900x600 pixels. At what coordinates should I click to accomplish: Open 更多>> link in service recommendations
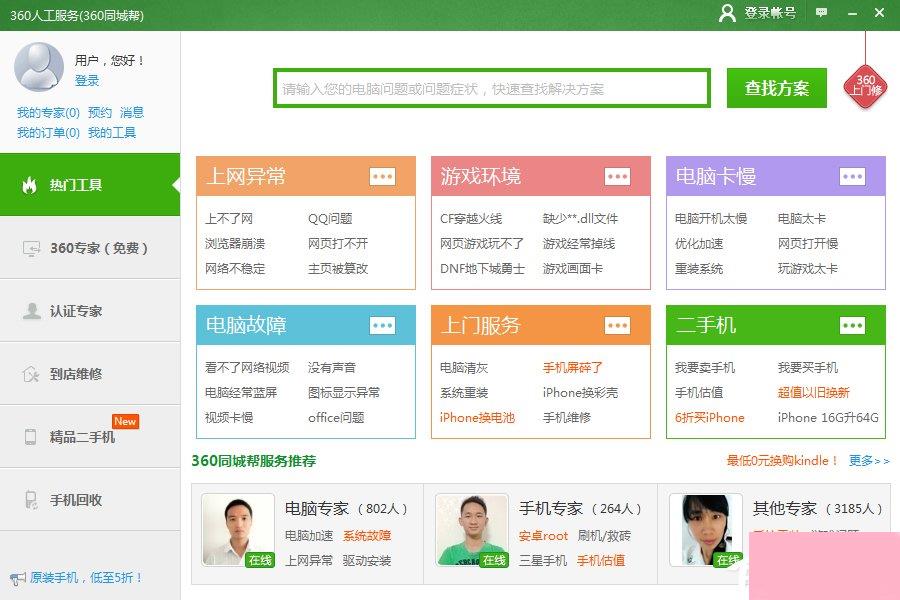pyautogui.click(x=869, y=460)
